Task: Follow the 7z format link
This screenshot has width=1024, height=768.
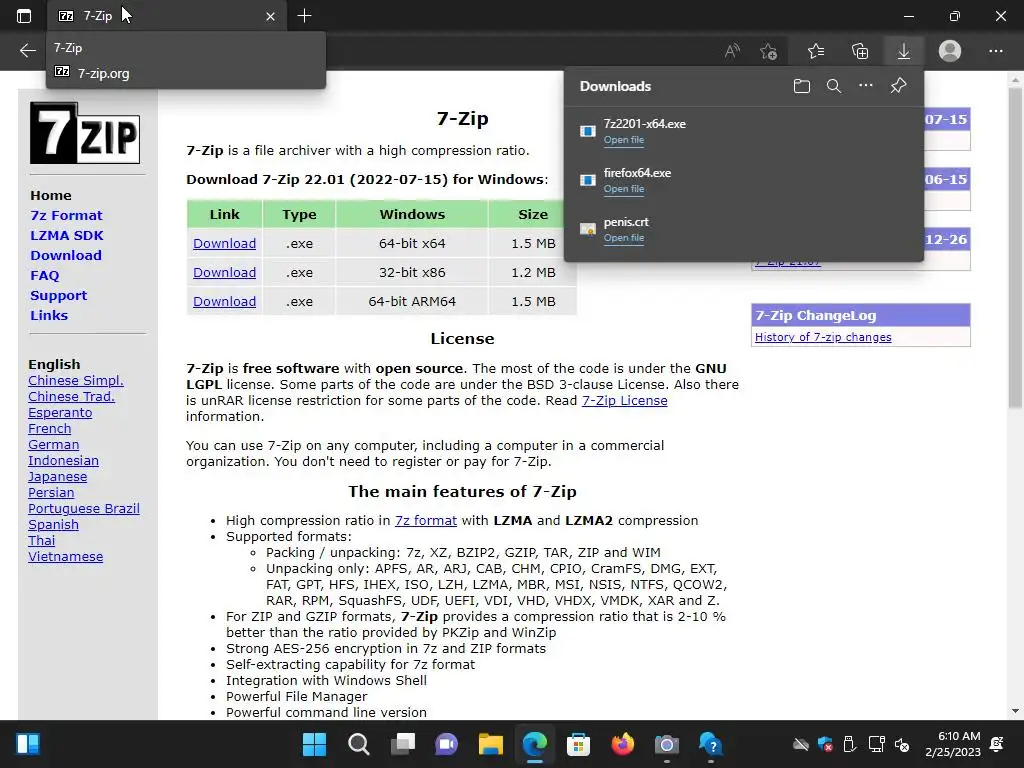Action: (x=426, y=520)
